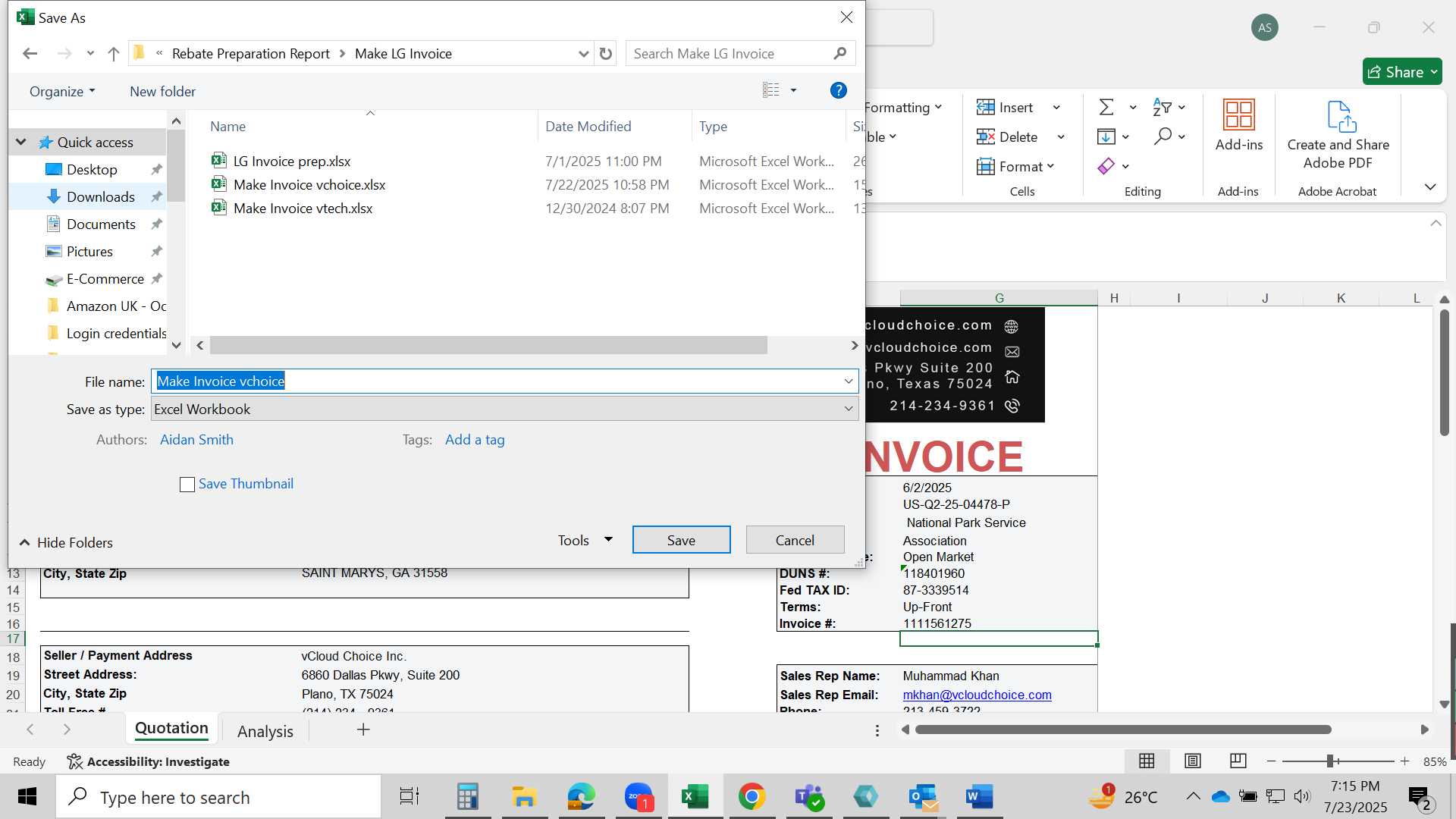This screenshot has width=1456, height=819.
Task: Click Create and Share Adobe PDF
Action: [1338, 135]
